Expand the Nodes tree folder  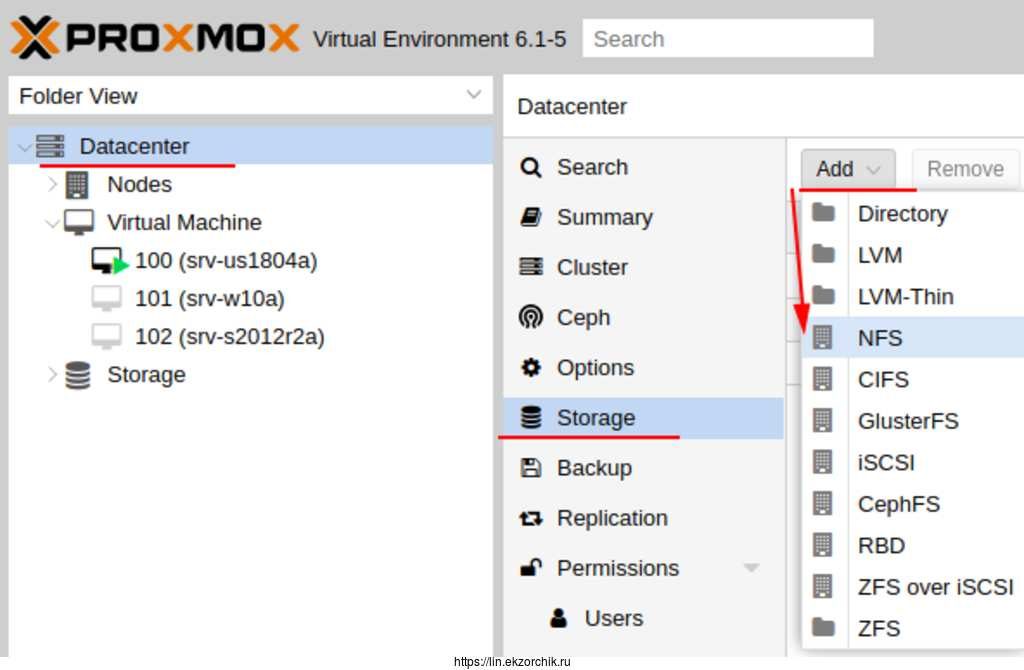pyautogui.click(x=53, y=185)
